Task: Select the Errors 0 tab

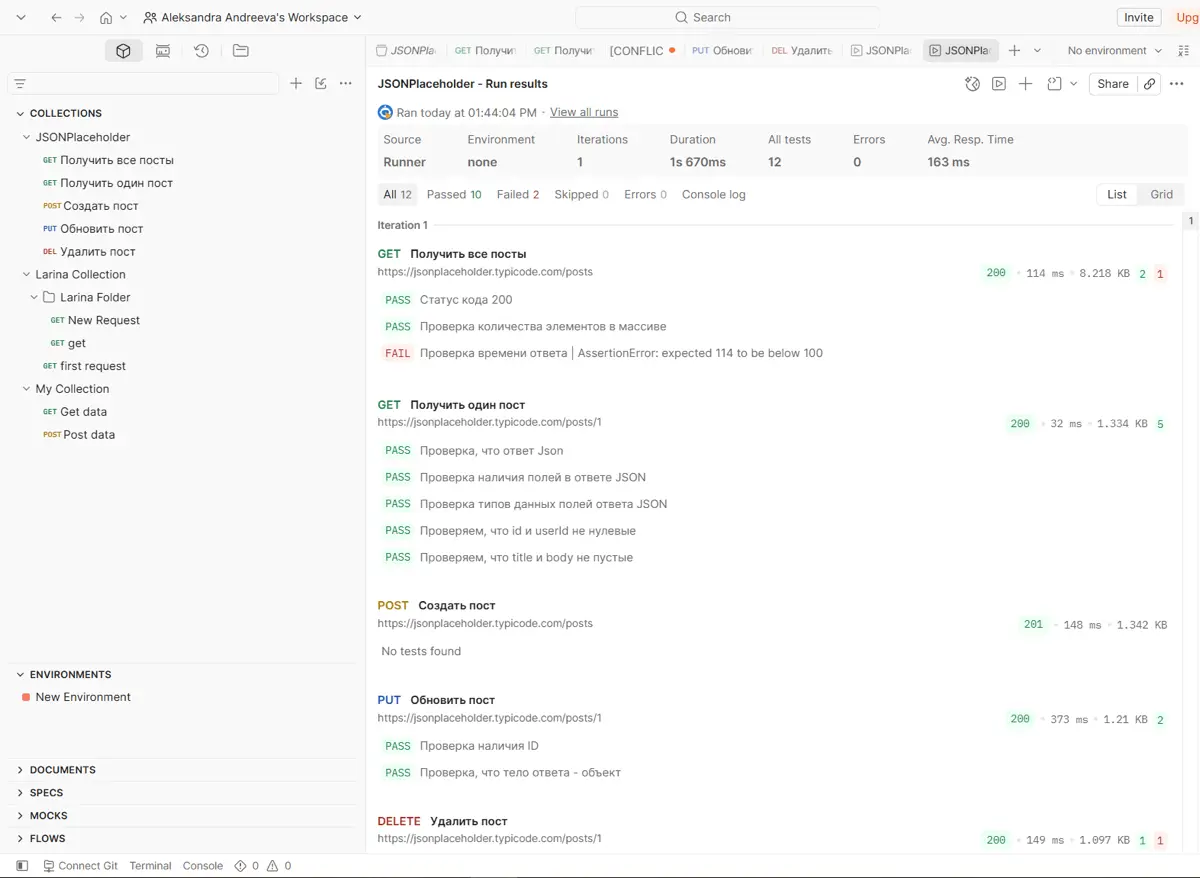Action: pyautogui.click(x=645, y=195)
